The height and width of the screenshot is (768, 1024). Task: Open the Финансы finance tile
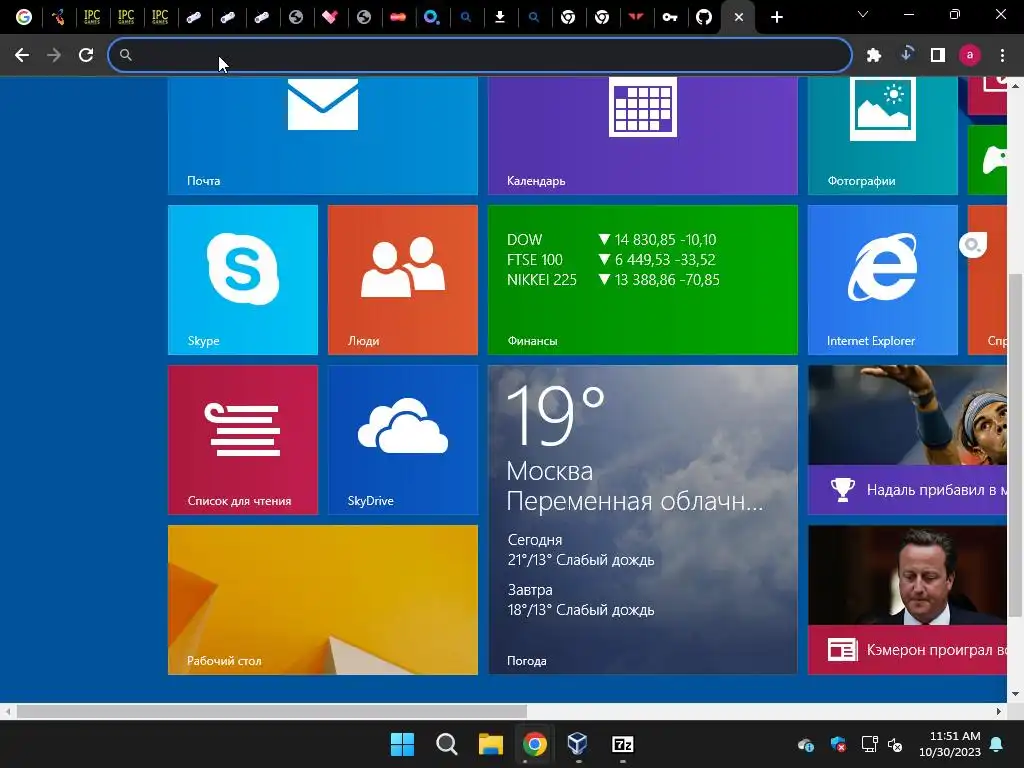point(643,280)
